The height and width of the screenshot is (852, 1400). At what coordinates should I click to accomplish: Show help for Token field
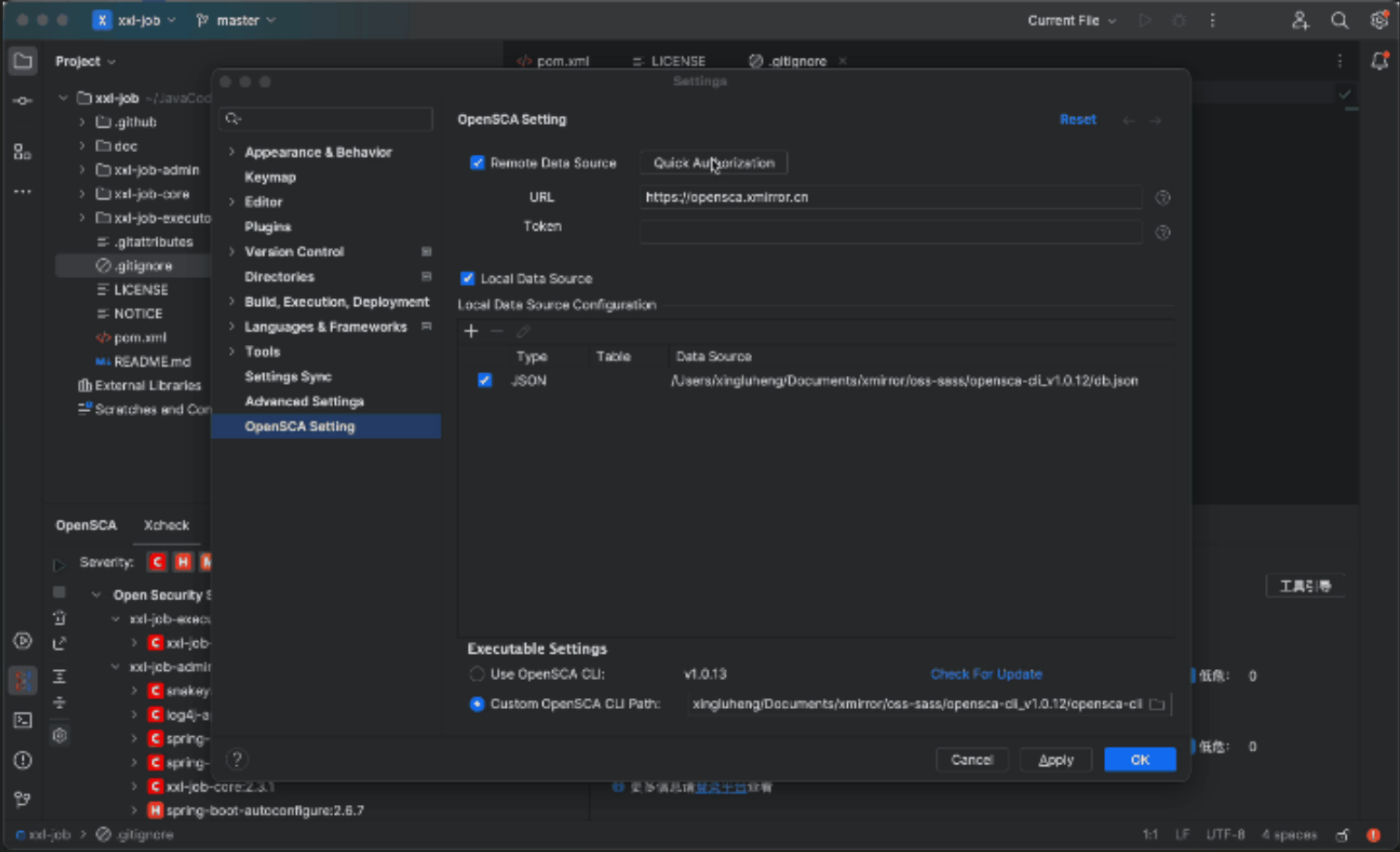(x=1163, y=233)
